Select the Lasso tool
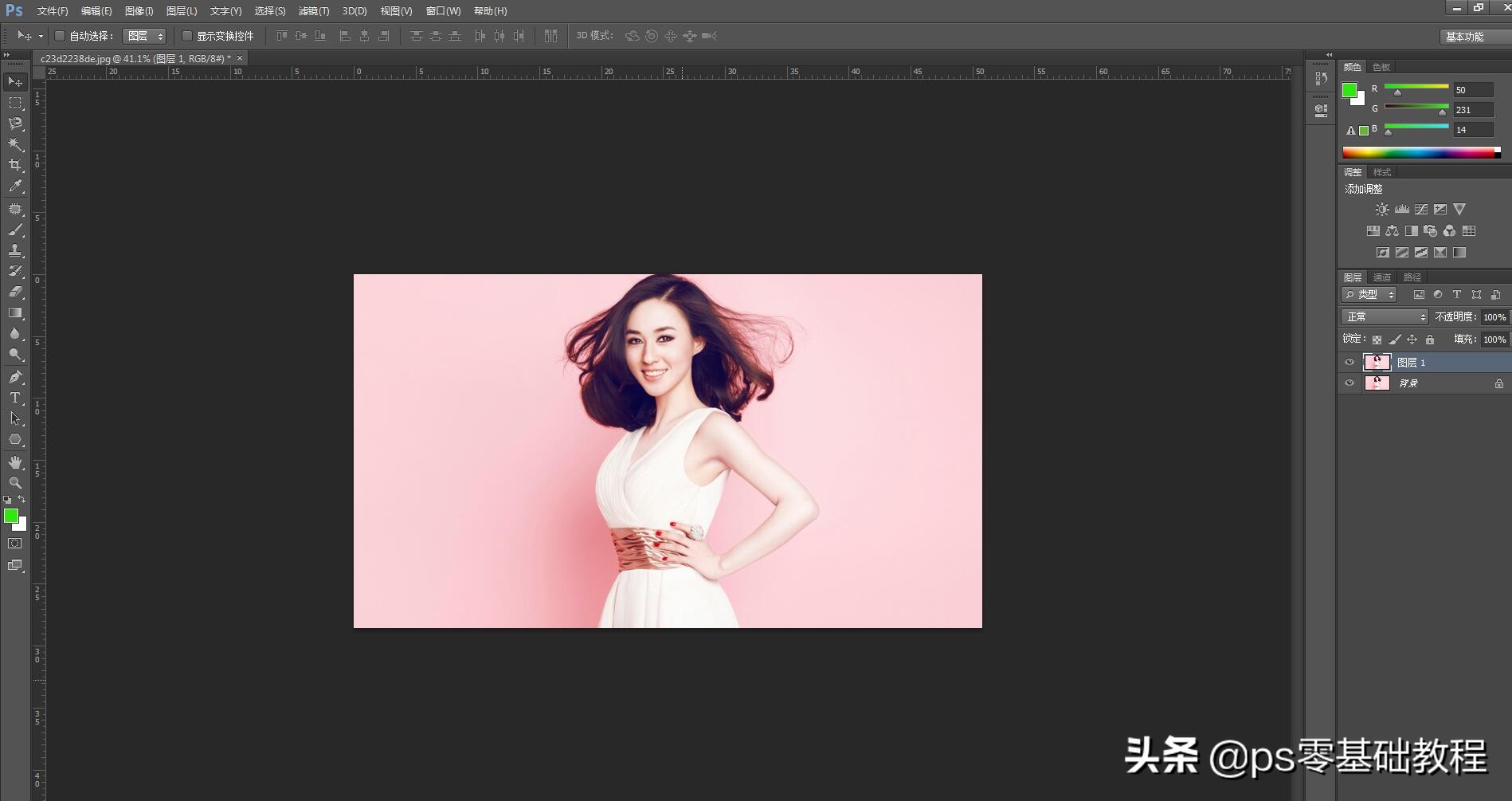Image resolution: width=1512 pixels, height=801 pixels. pyautogui.click(x=15, y=124)
